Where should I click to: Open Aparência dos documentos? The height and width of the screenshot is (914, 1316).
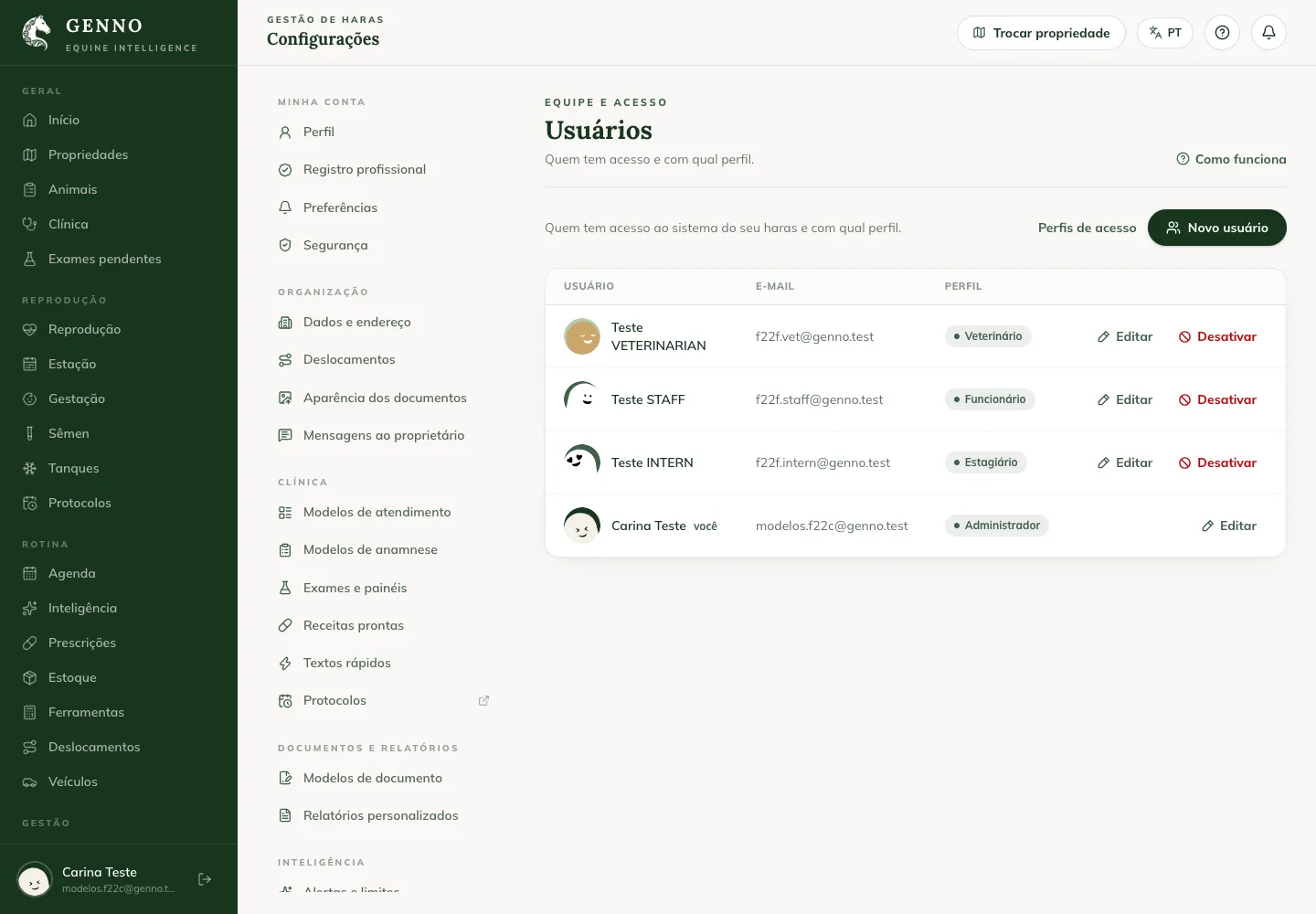(x=384, y=398)
